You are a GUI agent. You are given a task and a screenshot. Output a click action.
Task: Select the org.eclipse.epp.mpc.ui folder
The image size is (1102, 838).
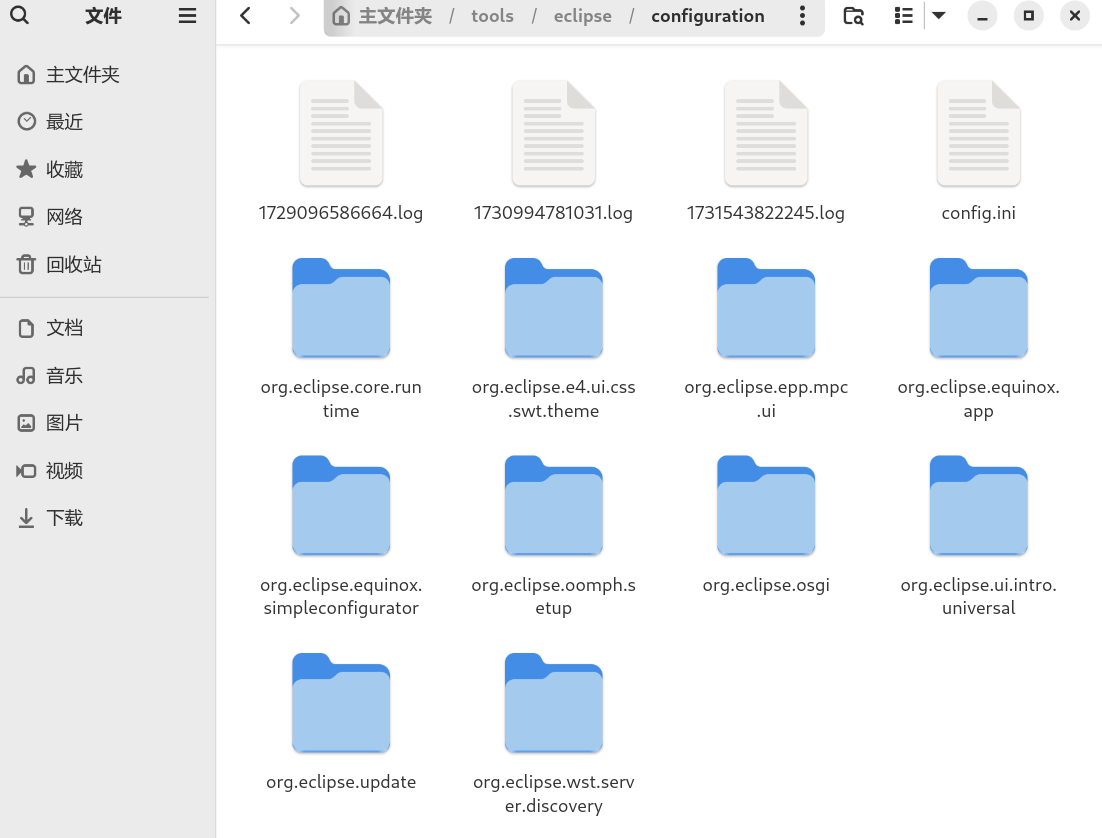766,308
